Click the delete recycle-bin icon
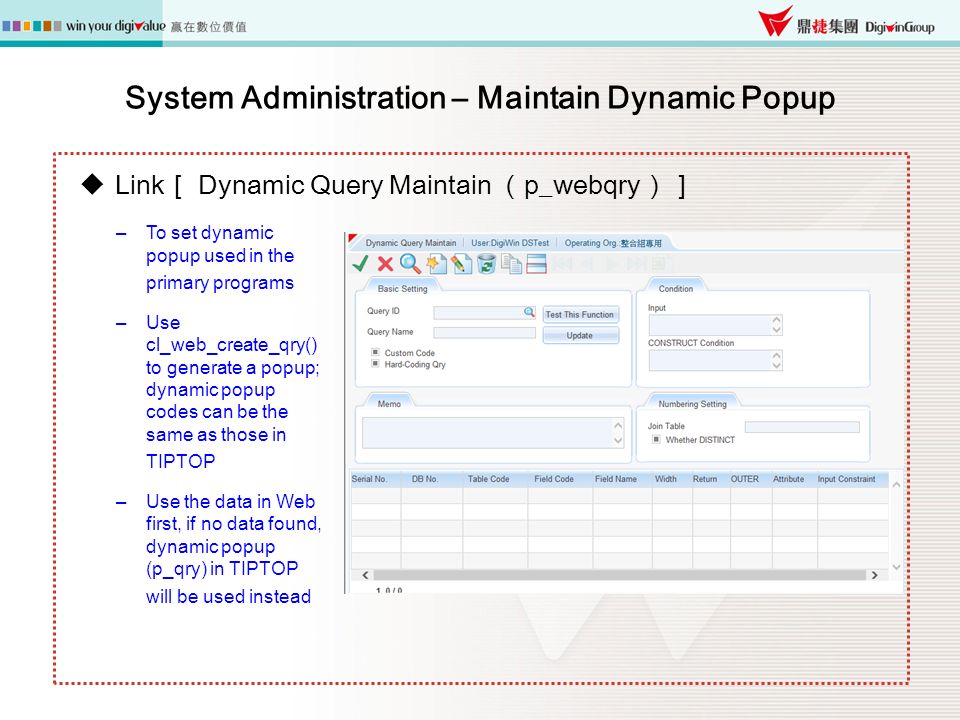 [486, 264]
